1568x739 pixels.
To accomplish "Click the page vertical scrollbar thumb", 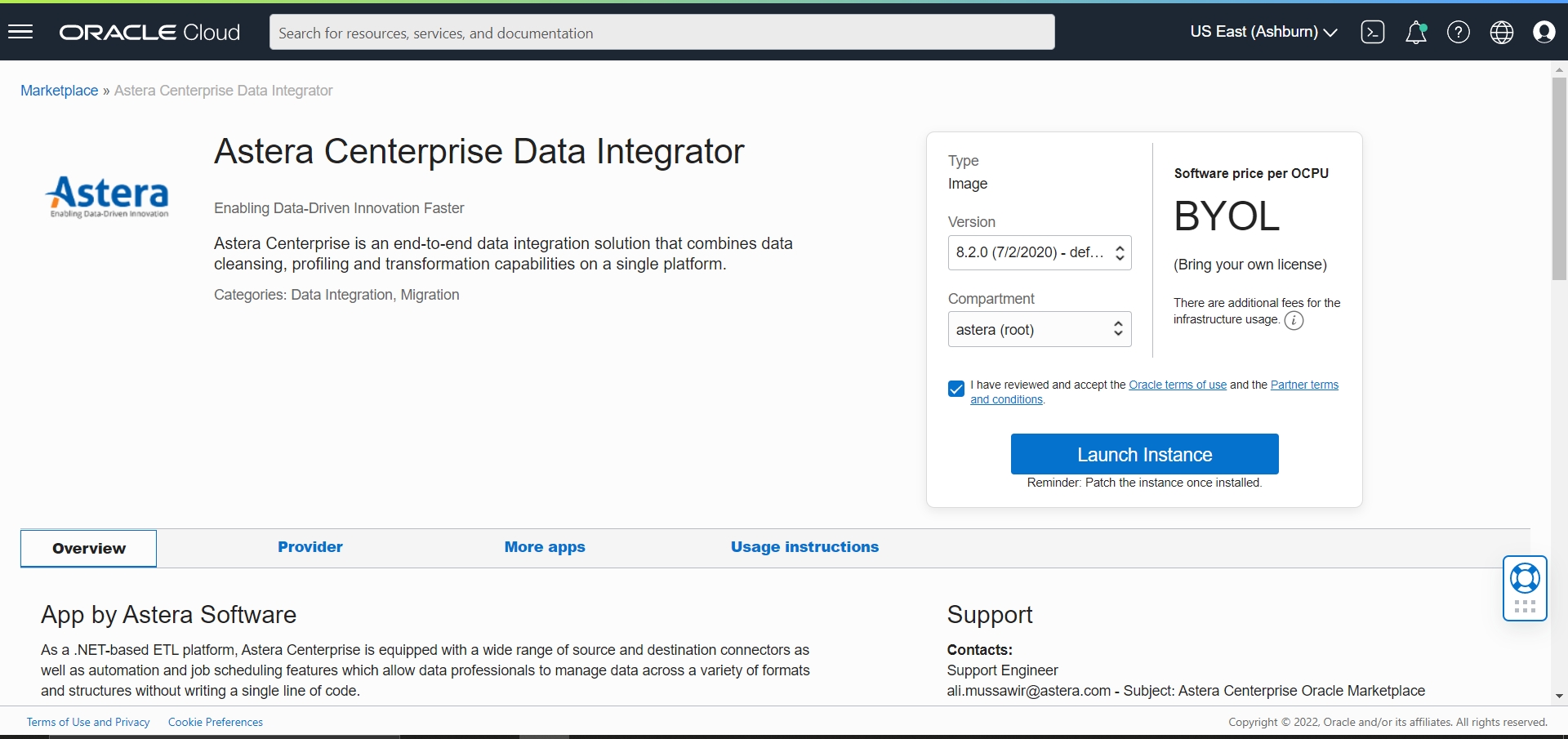I will [1559, 180].
